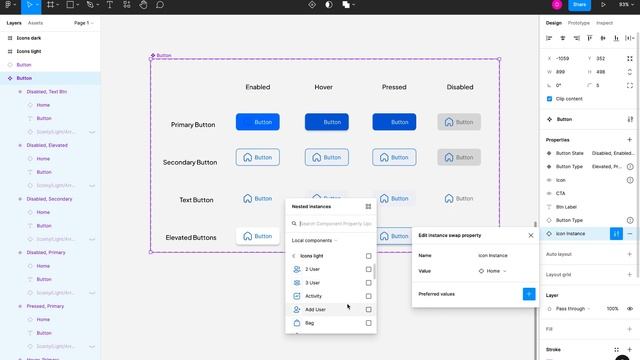Click the align horizontal centers icon
This screenshot has height=360, width=640.
tap(562, 38)
